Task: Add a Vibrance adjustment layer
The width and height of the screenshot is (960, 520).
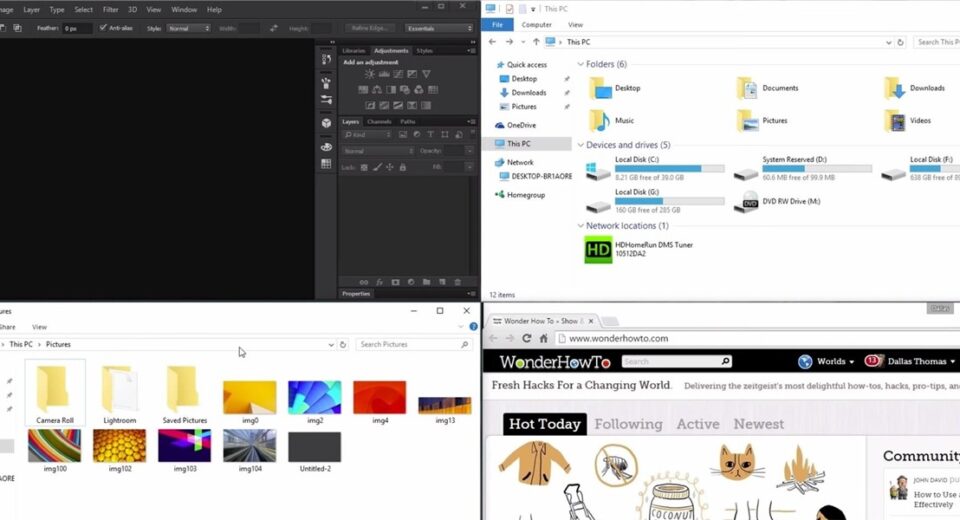Action: click(426, 74)
